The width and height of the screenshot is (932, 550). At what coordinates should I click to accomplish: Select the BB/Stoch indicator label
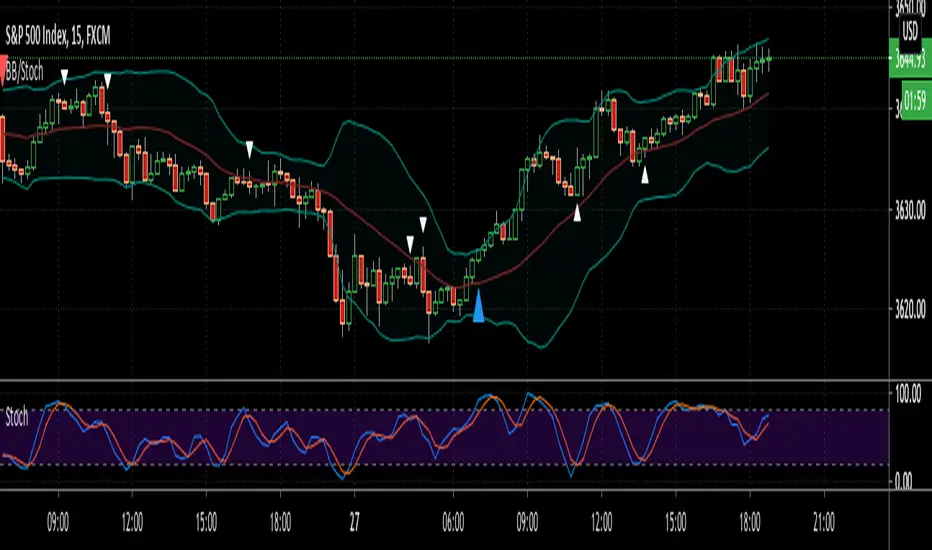pyautogui.click(x=24, y=73)
